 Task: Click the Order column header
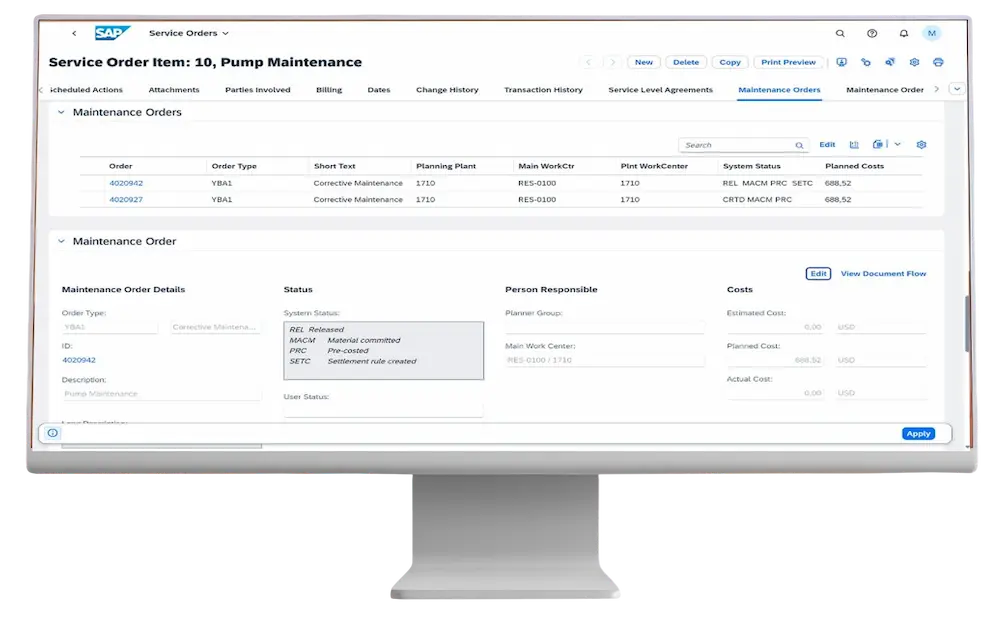tap(121, 166)
